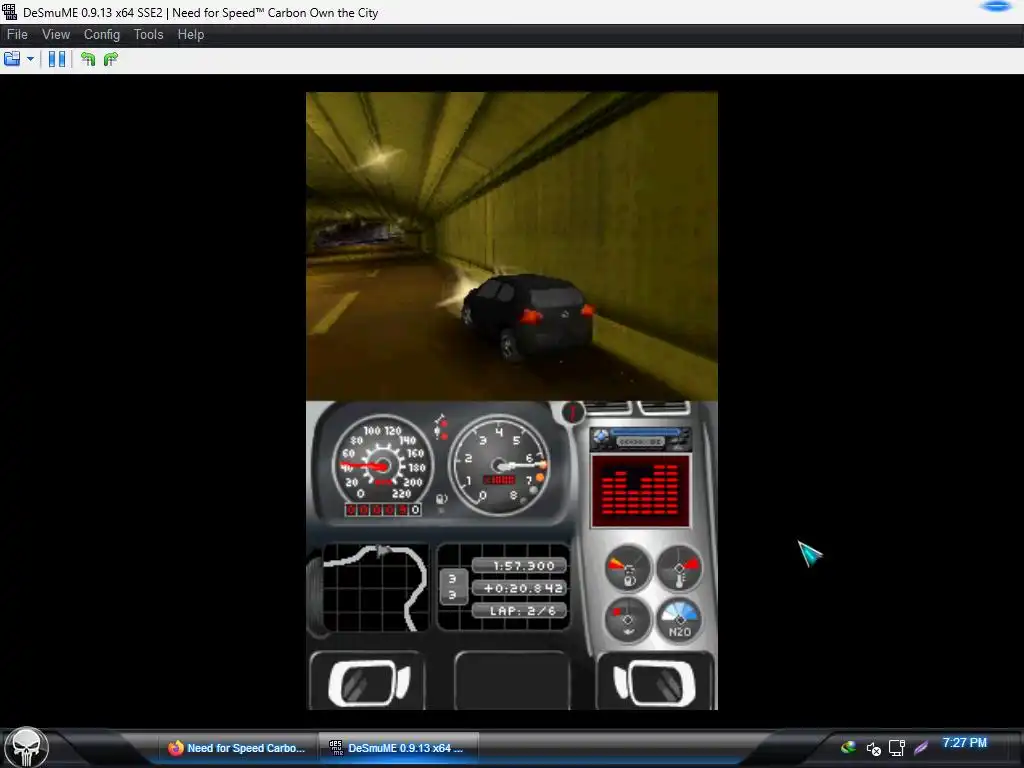Pause emulation with the pause icon
Screen dimensions: 1024x768
(57, 59)
